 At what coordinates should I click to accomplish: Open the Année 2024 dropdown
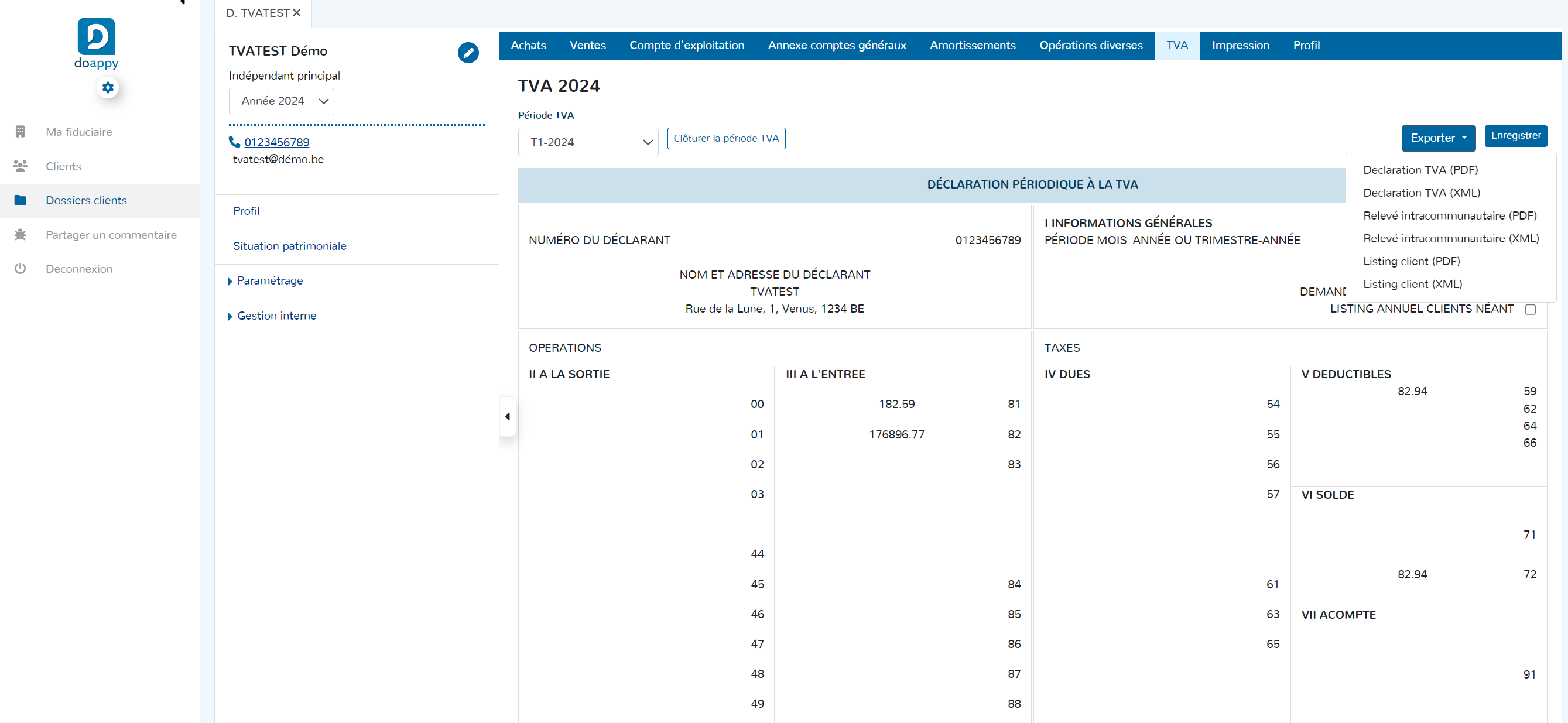pyautogui.click(x=281, y=101)
